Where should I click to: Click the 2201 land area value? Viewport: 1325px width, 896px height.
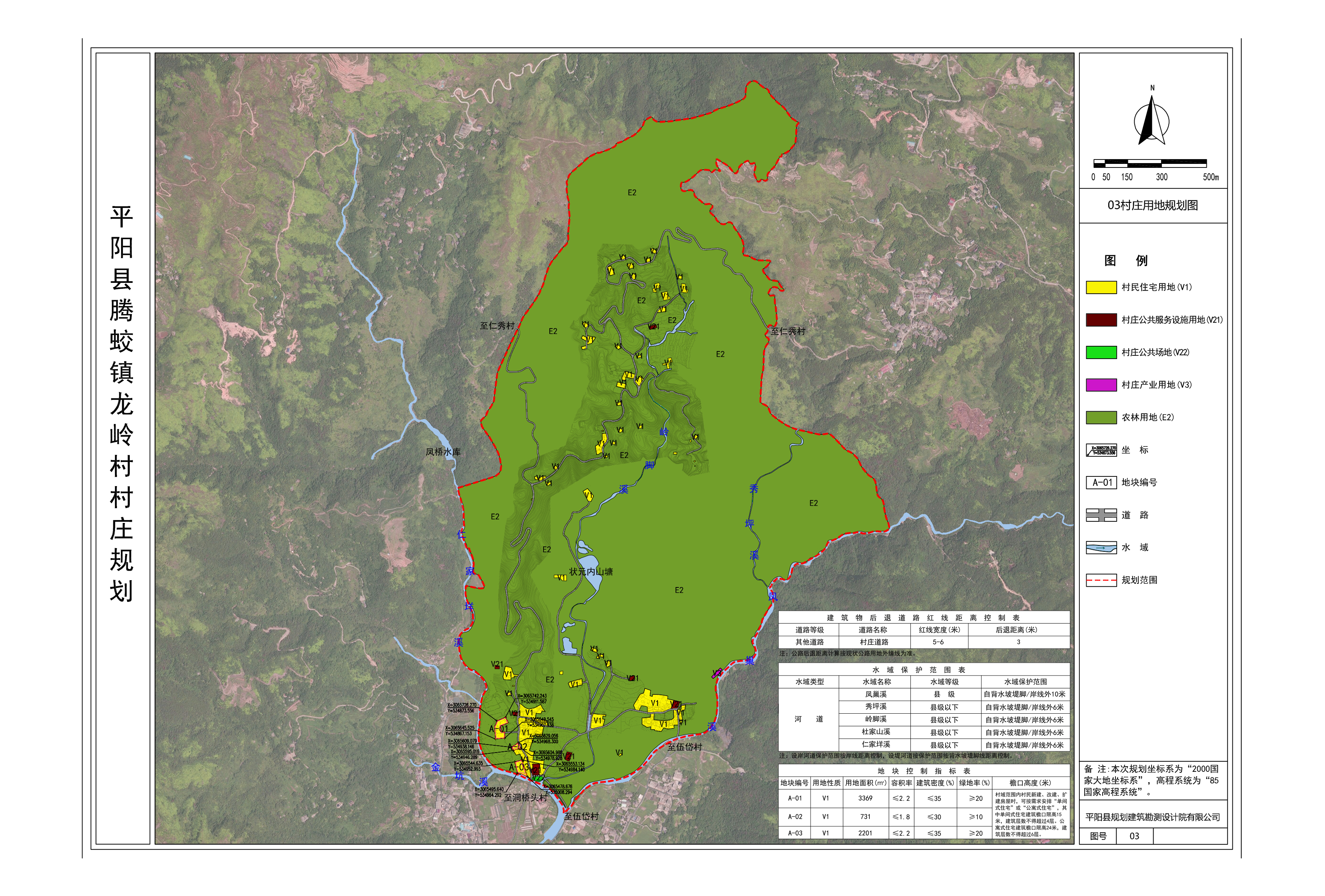pos(865,833)
